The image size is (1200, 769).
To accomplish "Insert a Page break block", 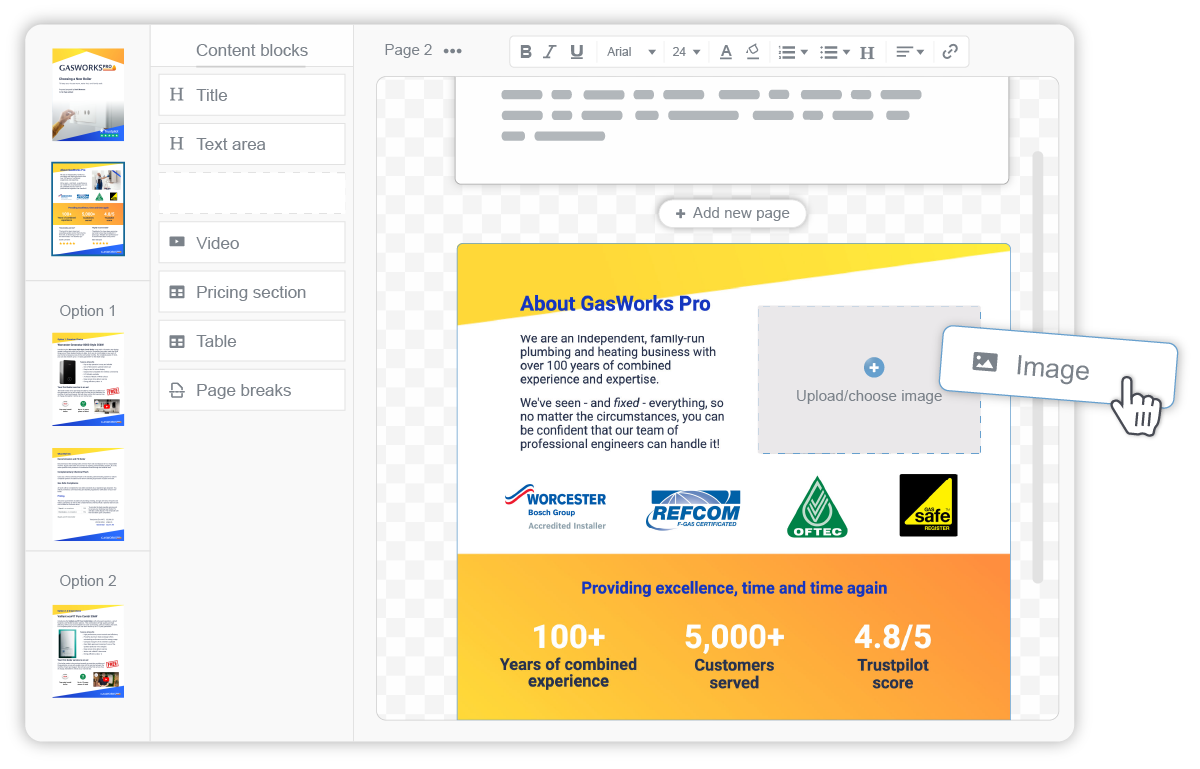I will tap(251, 390).
